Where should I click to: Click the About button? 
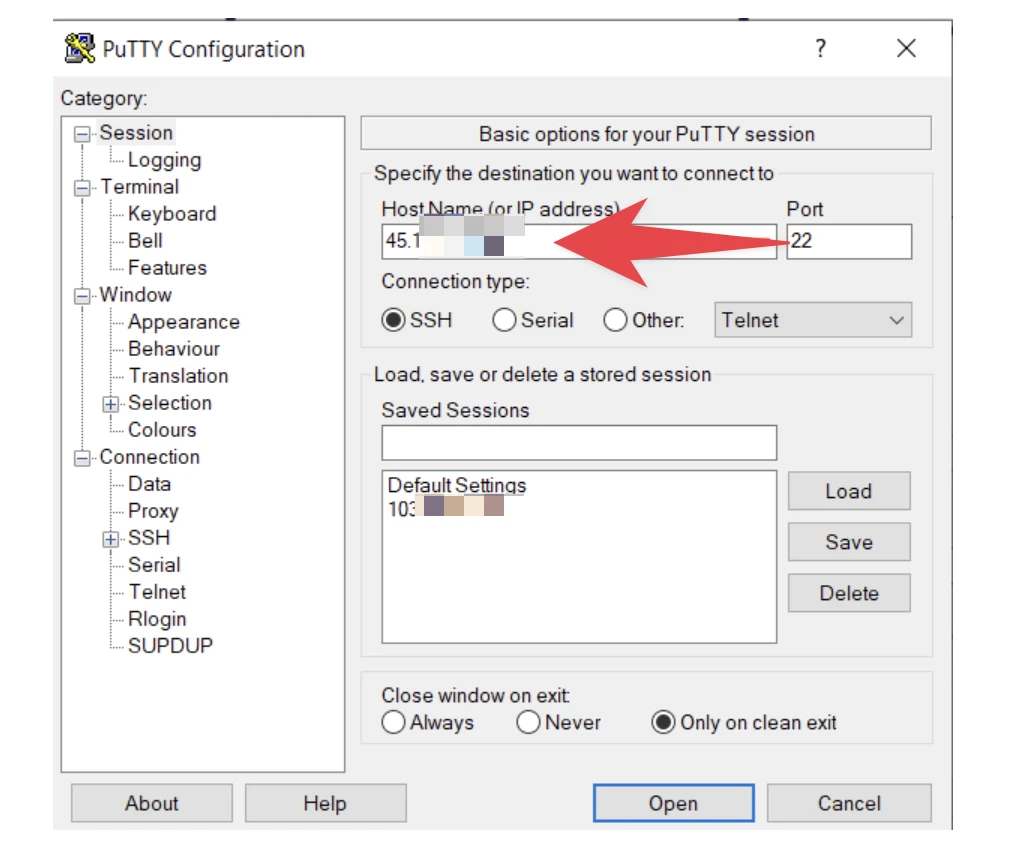pos(152,803)
